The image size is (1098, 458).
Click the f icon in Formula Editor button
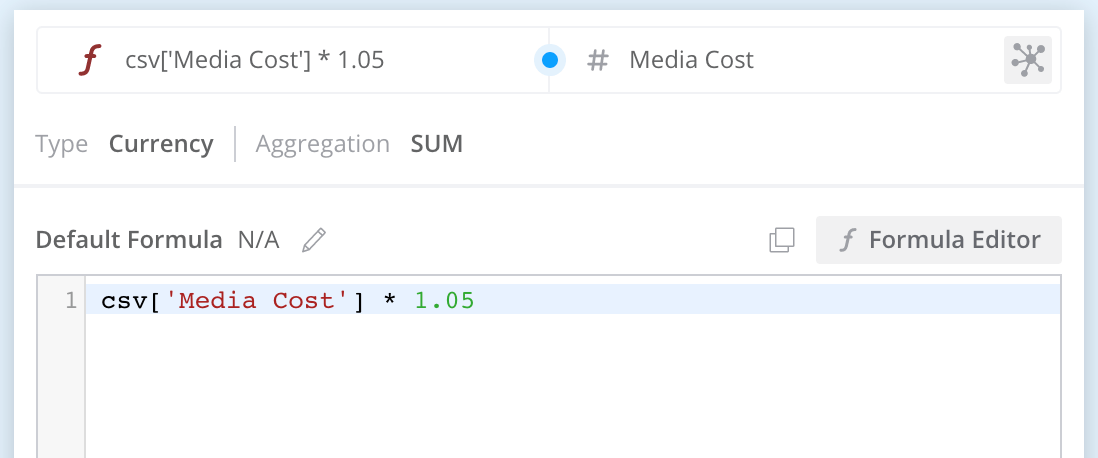848,240
